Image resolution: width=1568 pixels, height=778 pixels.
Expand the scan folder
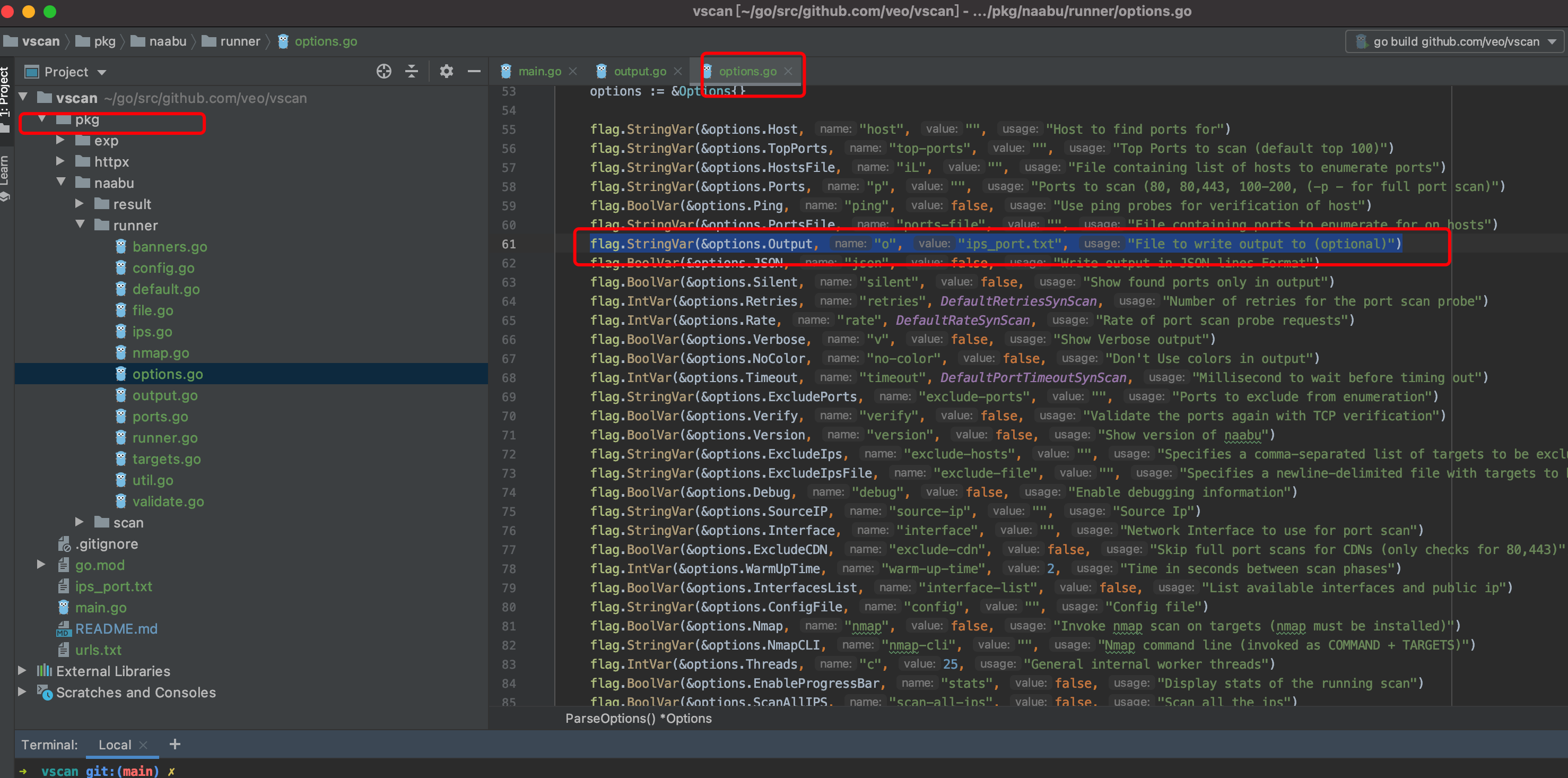click(x=79, y=522)
